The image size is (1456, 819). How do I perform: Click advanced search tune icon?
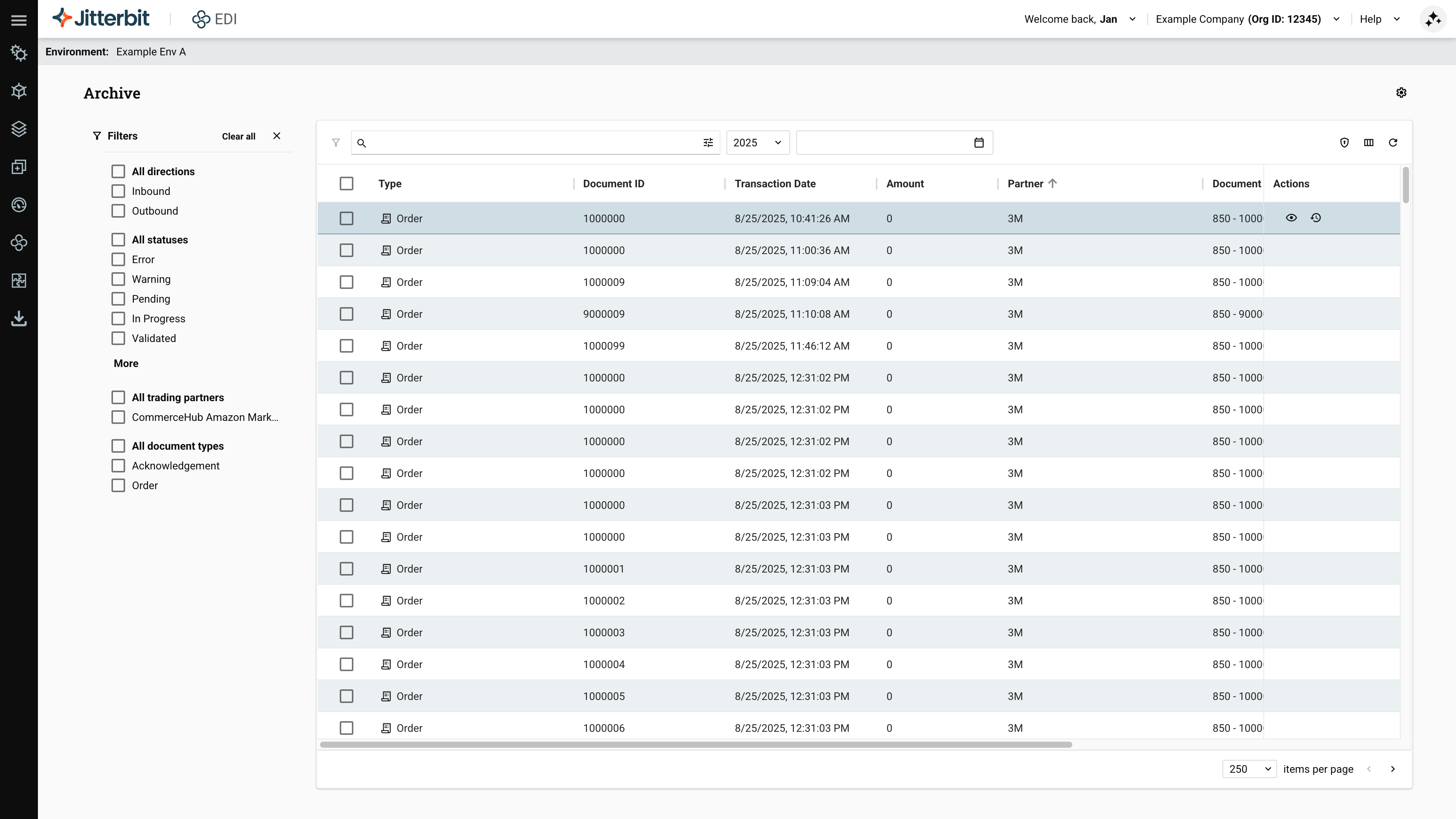point(708,143)
